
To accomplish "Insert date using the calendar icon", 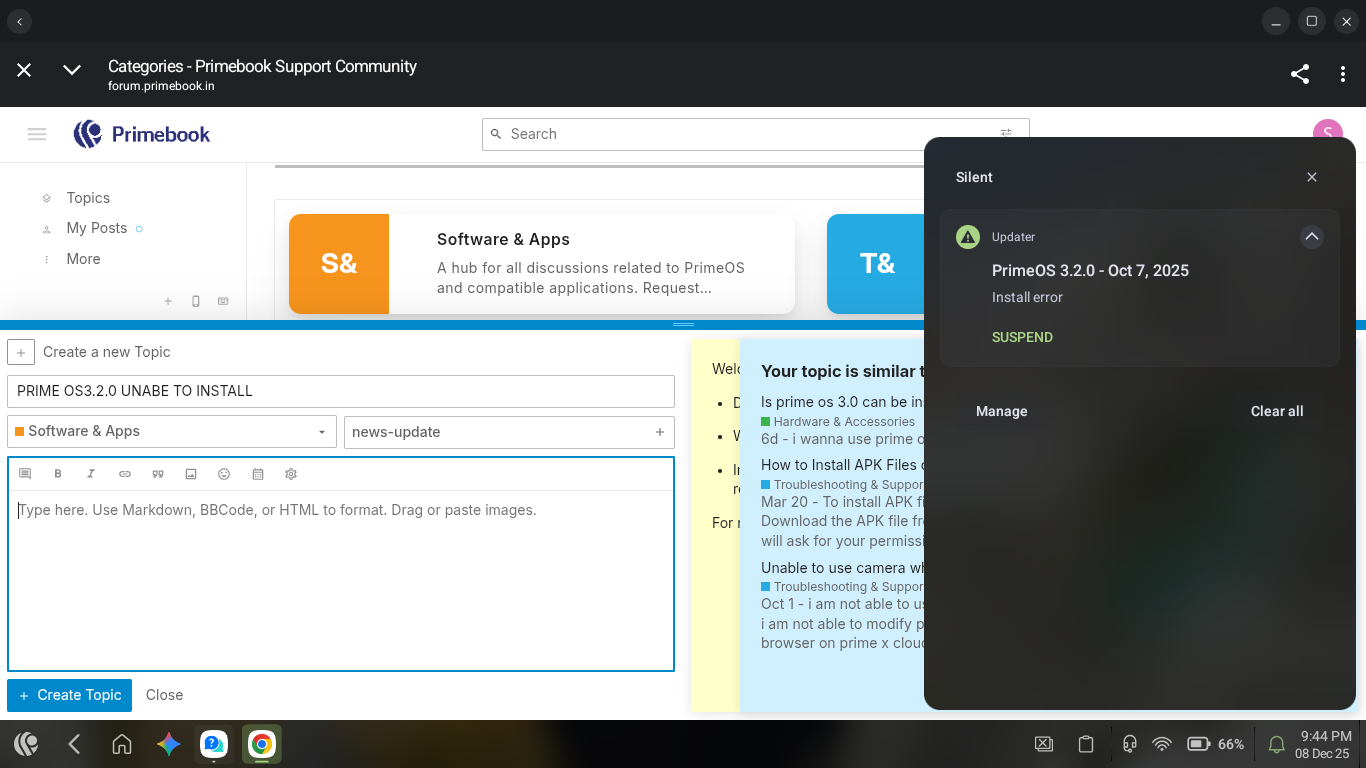I will click(x=258, y=474).
